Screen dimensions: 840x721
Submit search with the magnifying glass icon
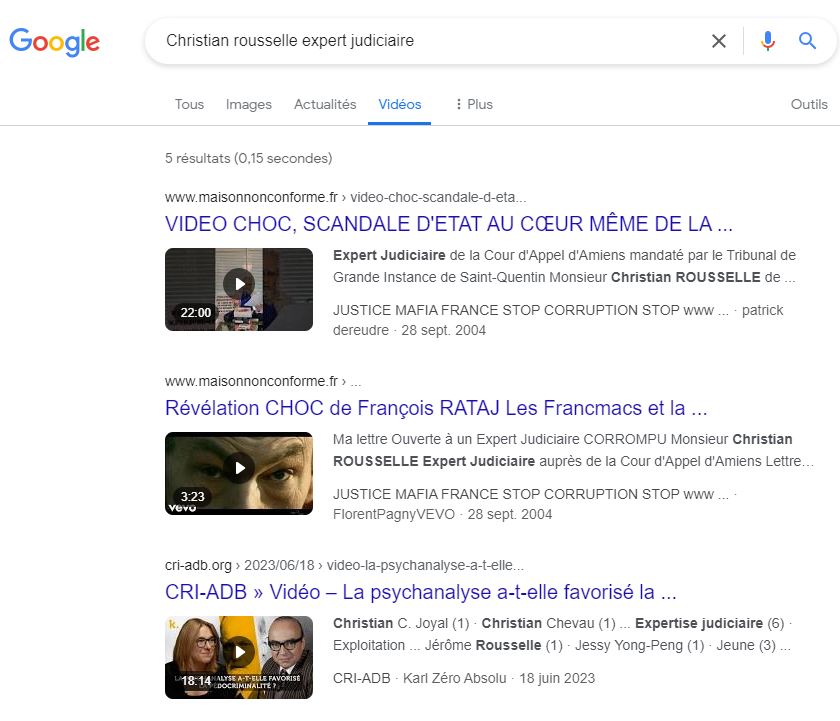(807, 41)
